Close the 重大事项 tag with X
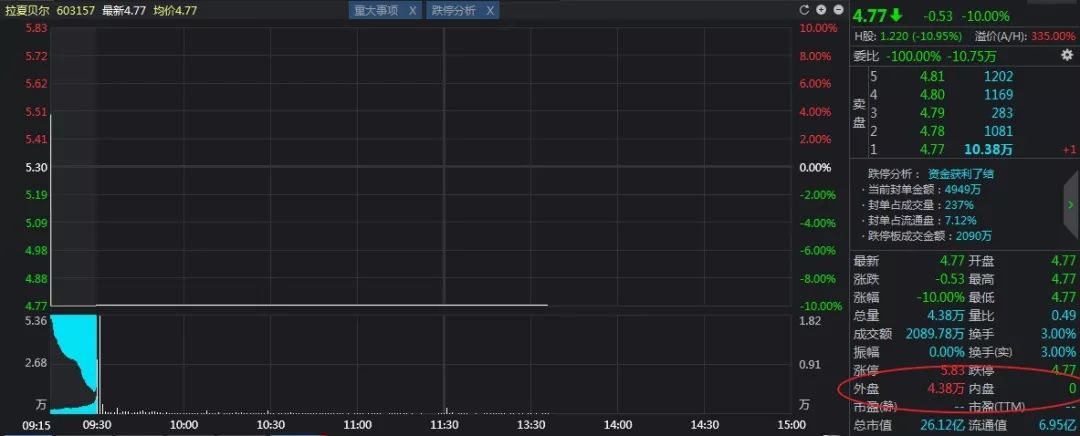This screenshot has width=1080, height=436. point(414,10)
